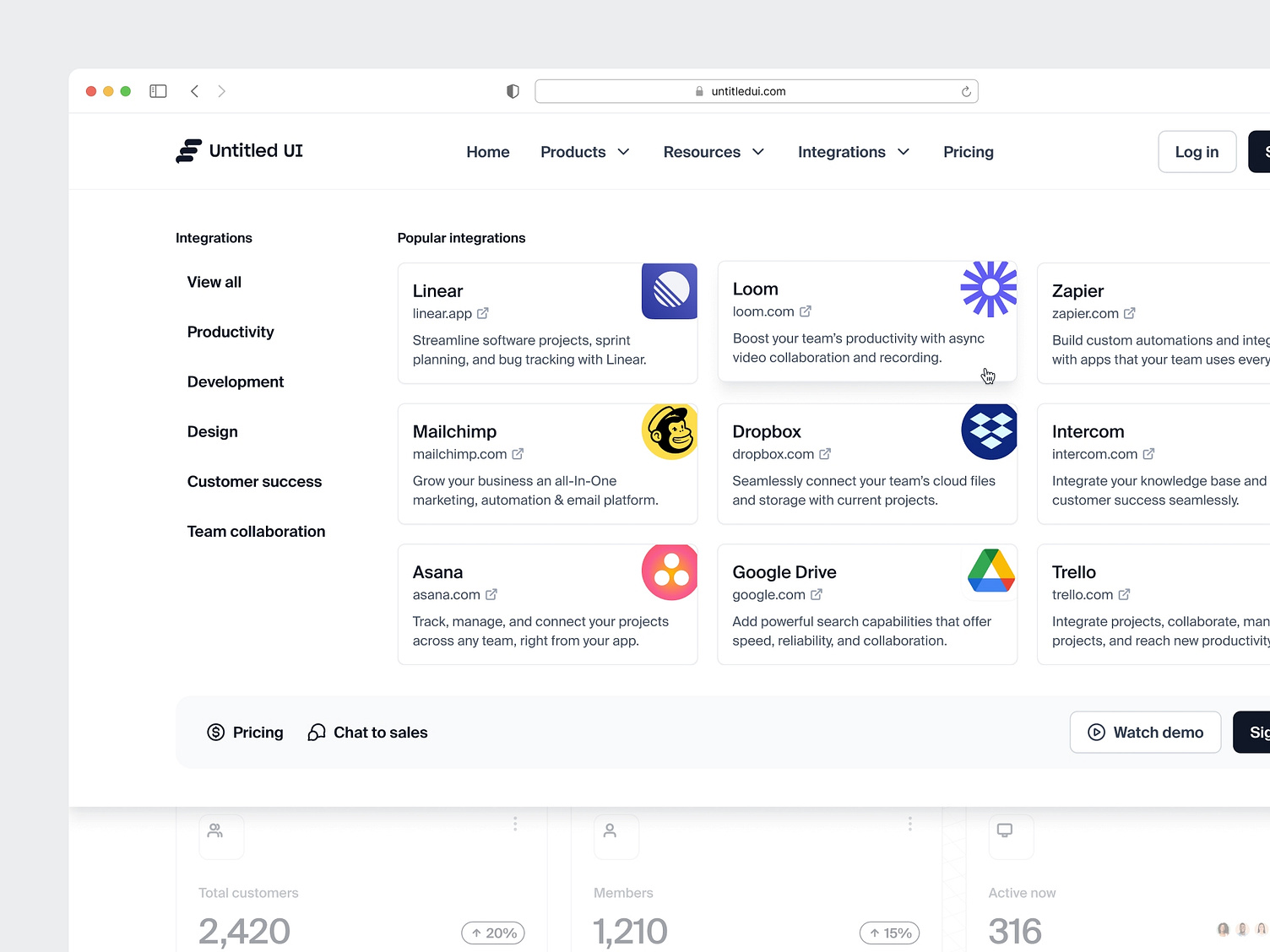Click the 15% growth badge
The height and width of the screenshot is (952, 1270).
[x=890, y=933]
